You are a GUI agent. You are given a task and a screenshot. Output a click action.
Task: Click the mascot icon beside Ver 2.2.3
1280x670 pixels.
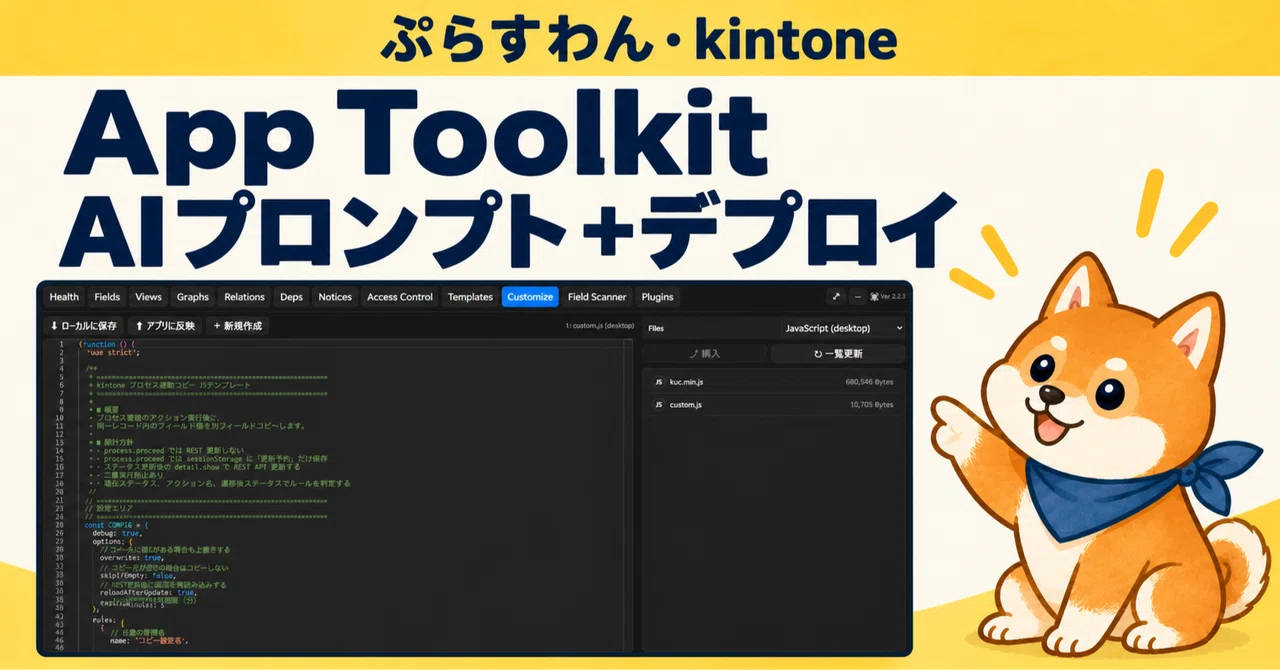(875, 297)
